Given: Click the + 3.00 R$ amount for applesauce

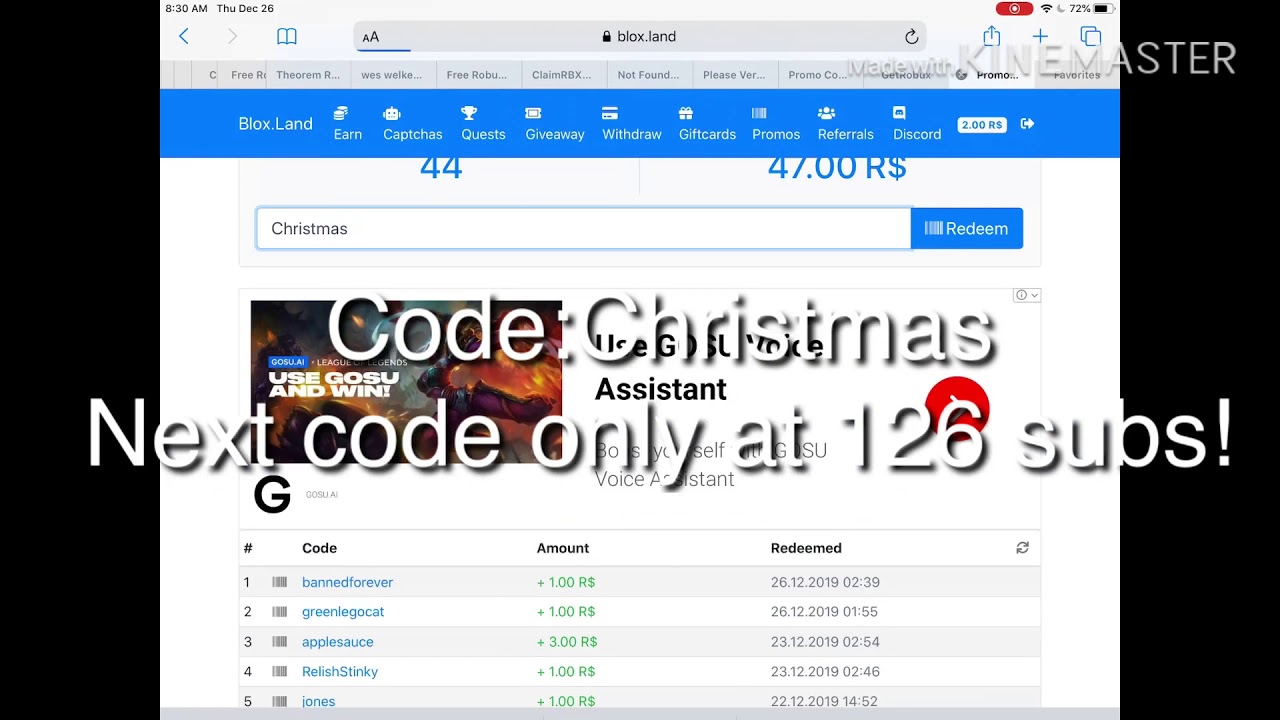Looking at the screenshot, I should (x=567, y=642).
